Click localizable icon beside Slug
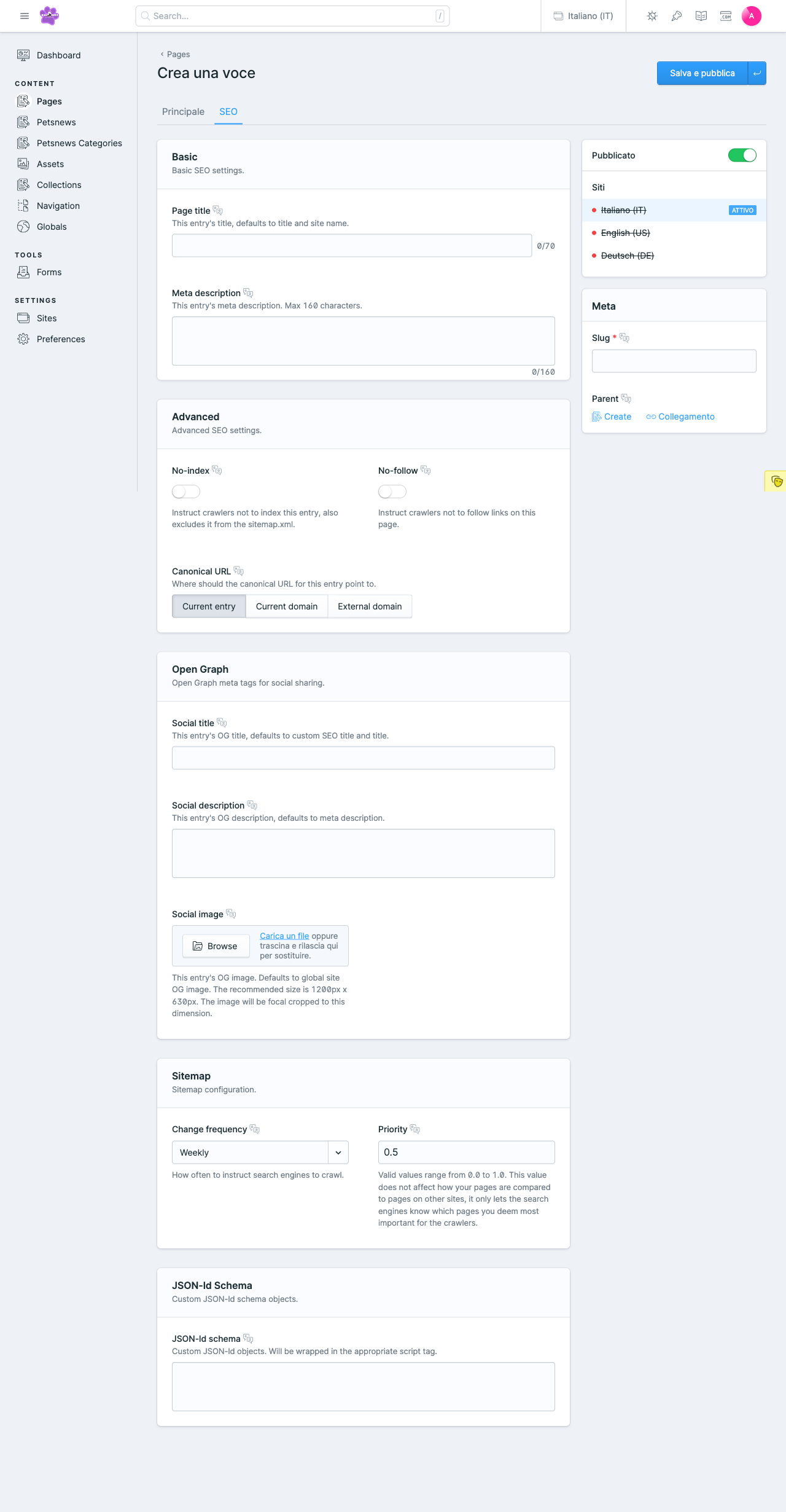This screenshot has height=1512, width=786. coord(625,337)
